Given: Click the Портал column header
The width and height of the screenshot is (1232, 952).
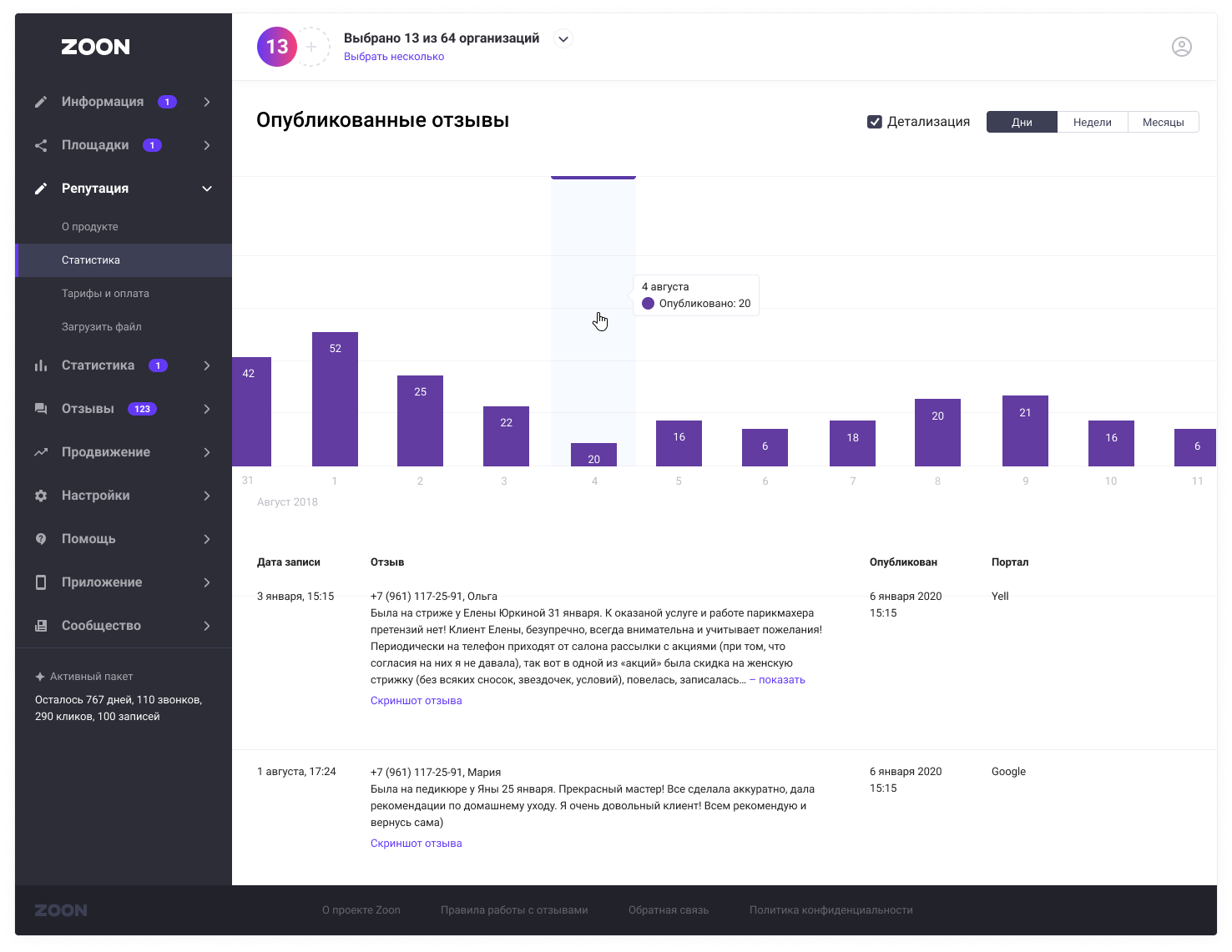Looking at the screenshot, I should 1010,562.
